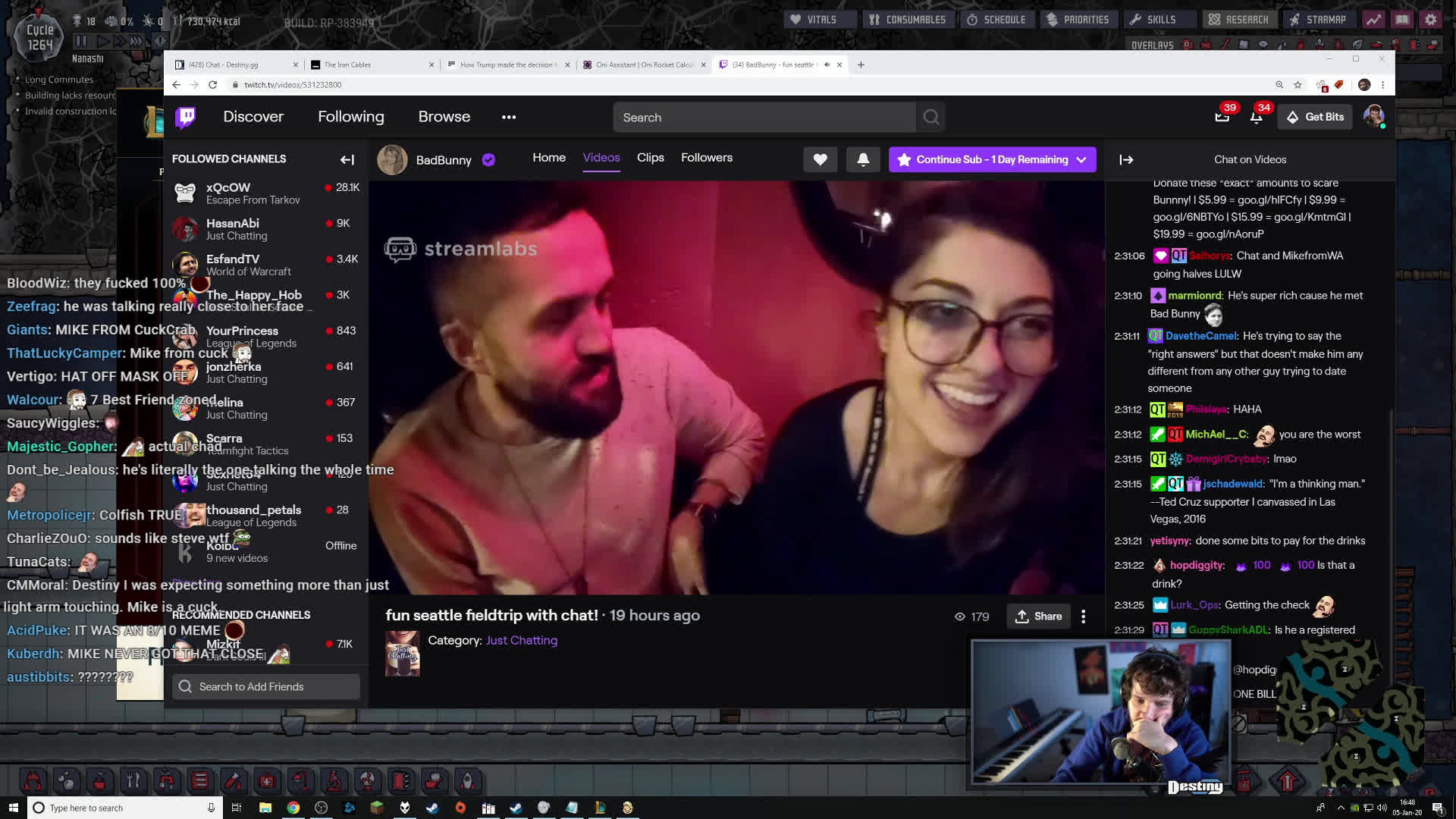Open the Food build category
Screen dimensions: 1456x819
133,781
